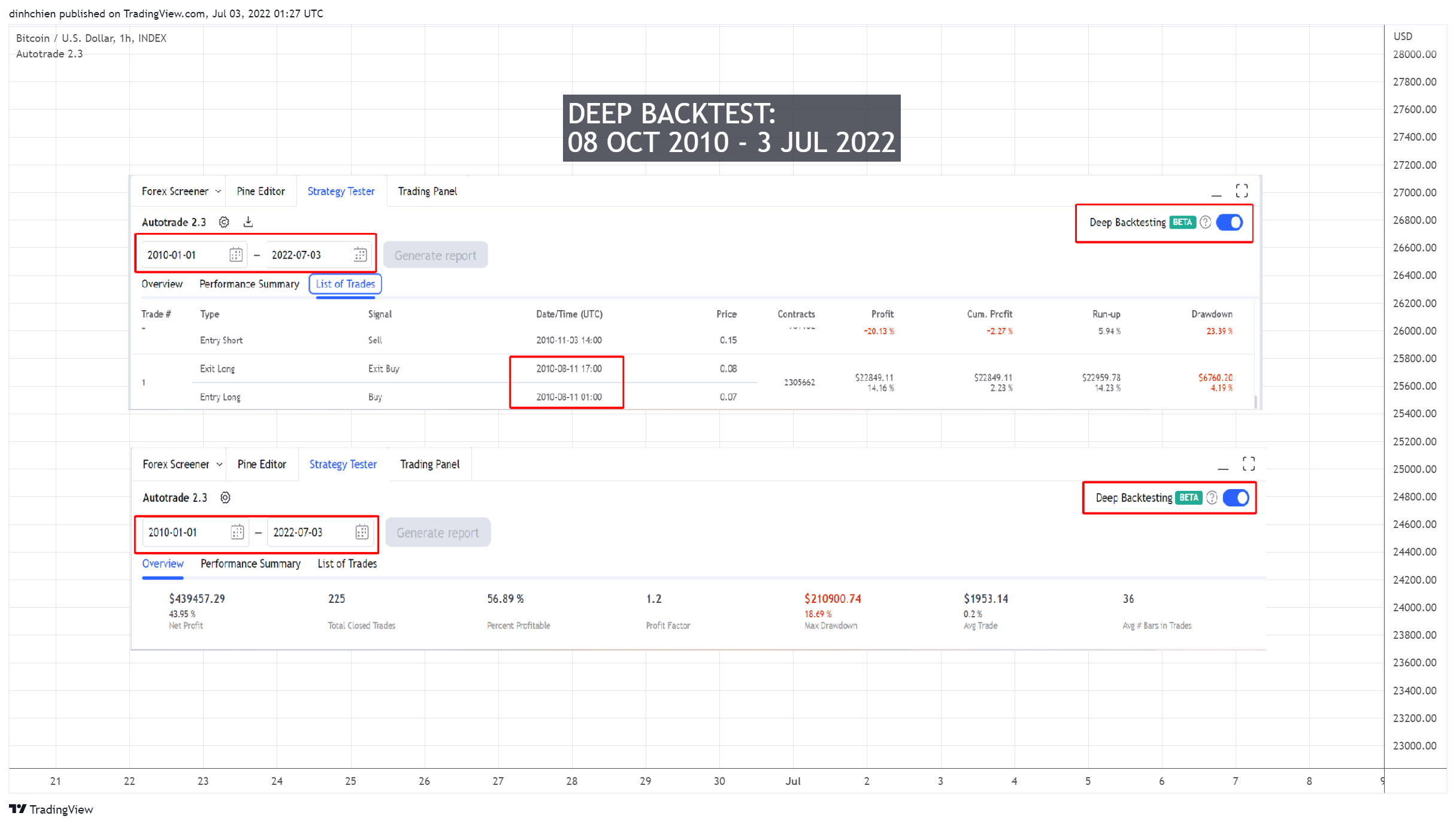Open the start date calendar in lower panel
Screen dimensions: 1456x825
(x=237, y=532)
